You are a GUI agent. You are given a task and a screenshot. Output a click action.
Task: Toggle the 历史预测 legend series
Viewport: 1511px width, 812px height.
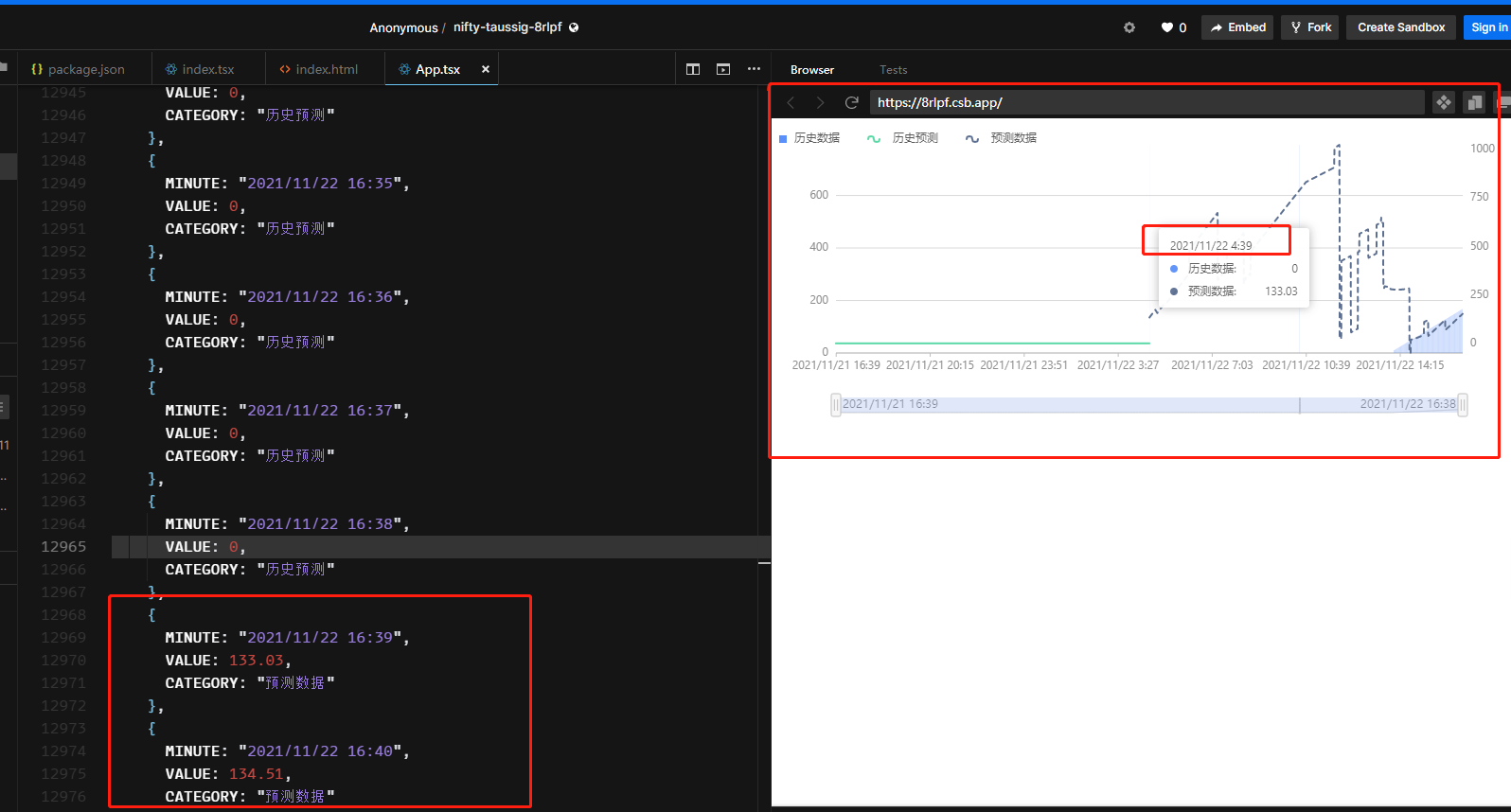(902, 138)
